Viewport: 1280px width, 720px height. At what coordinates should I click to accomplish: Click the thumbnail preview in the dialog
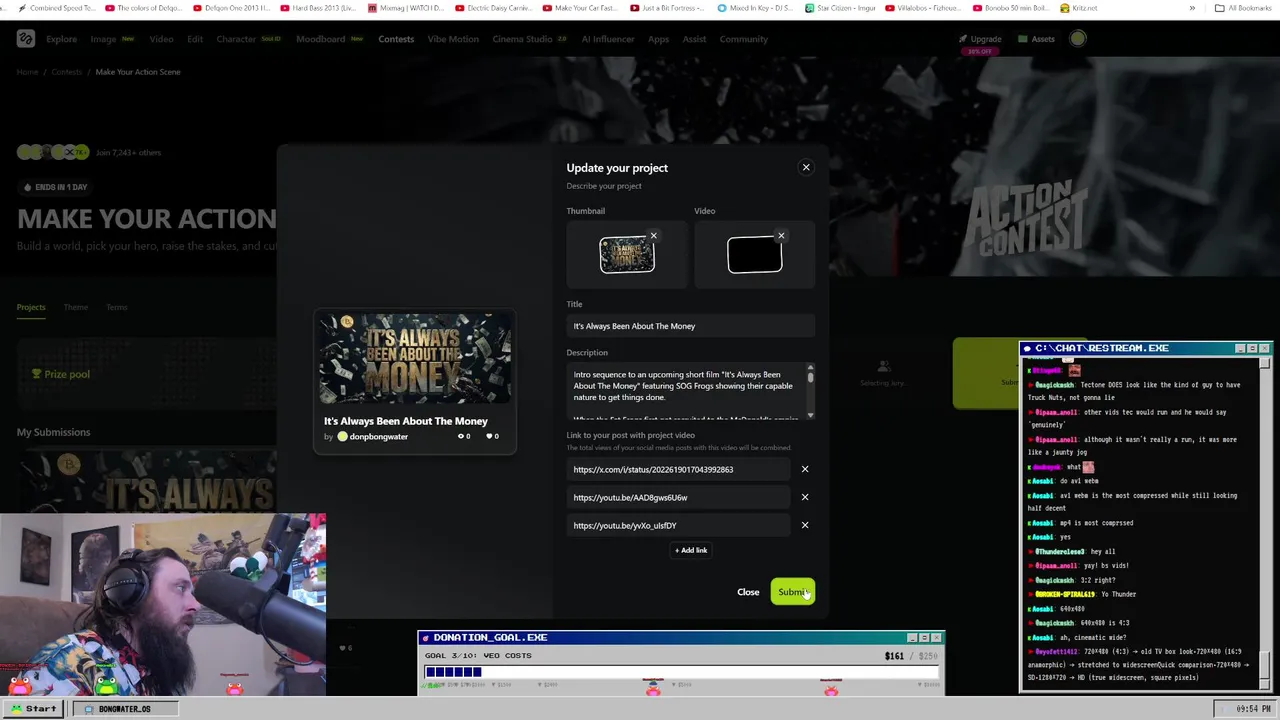tap(627, 255)
